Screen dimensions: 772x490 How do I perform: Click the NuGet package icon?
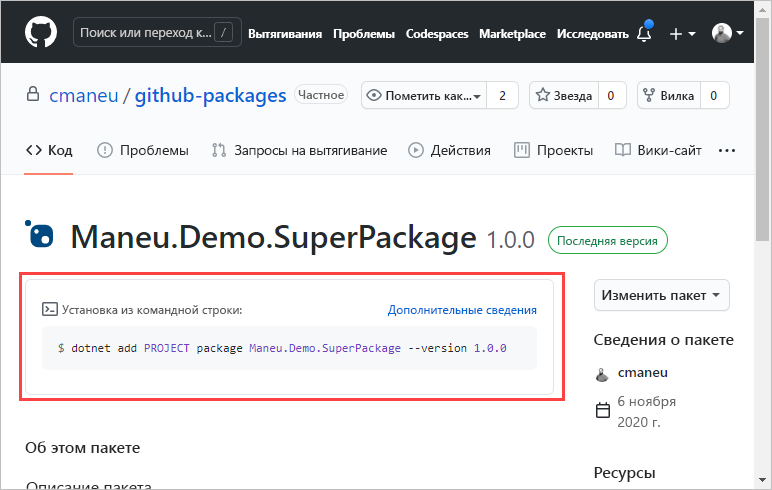[39, 234]
